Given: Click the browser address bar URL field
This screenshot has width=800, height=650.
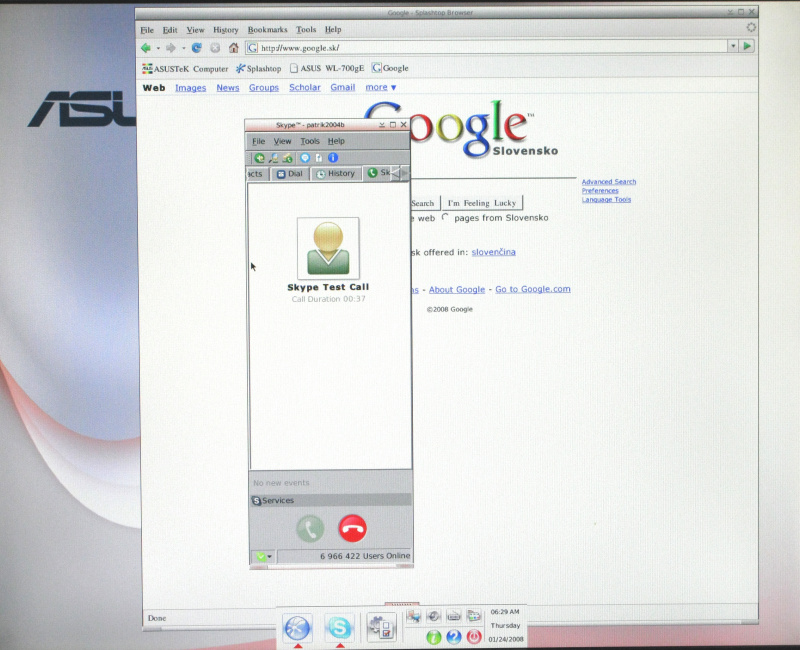Looking at the screenshot, I should click(x=487, y=47).
